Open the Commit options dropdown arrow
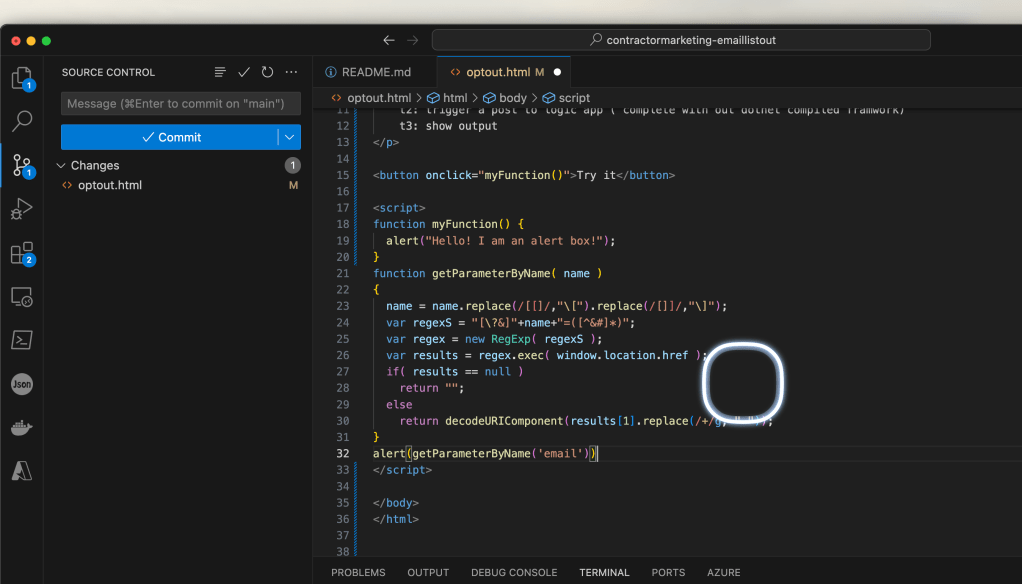The height and width of the screenshot is (584, 1022). pyautogui.click(x=289, y=137)
